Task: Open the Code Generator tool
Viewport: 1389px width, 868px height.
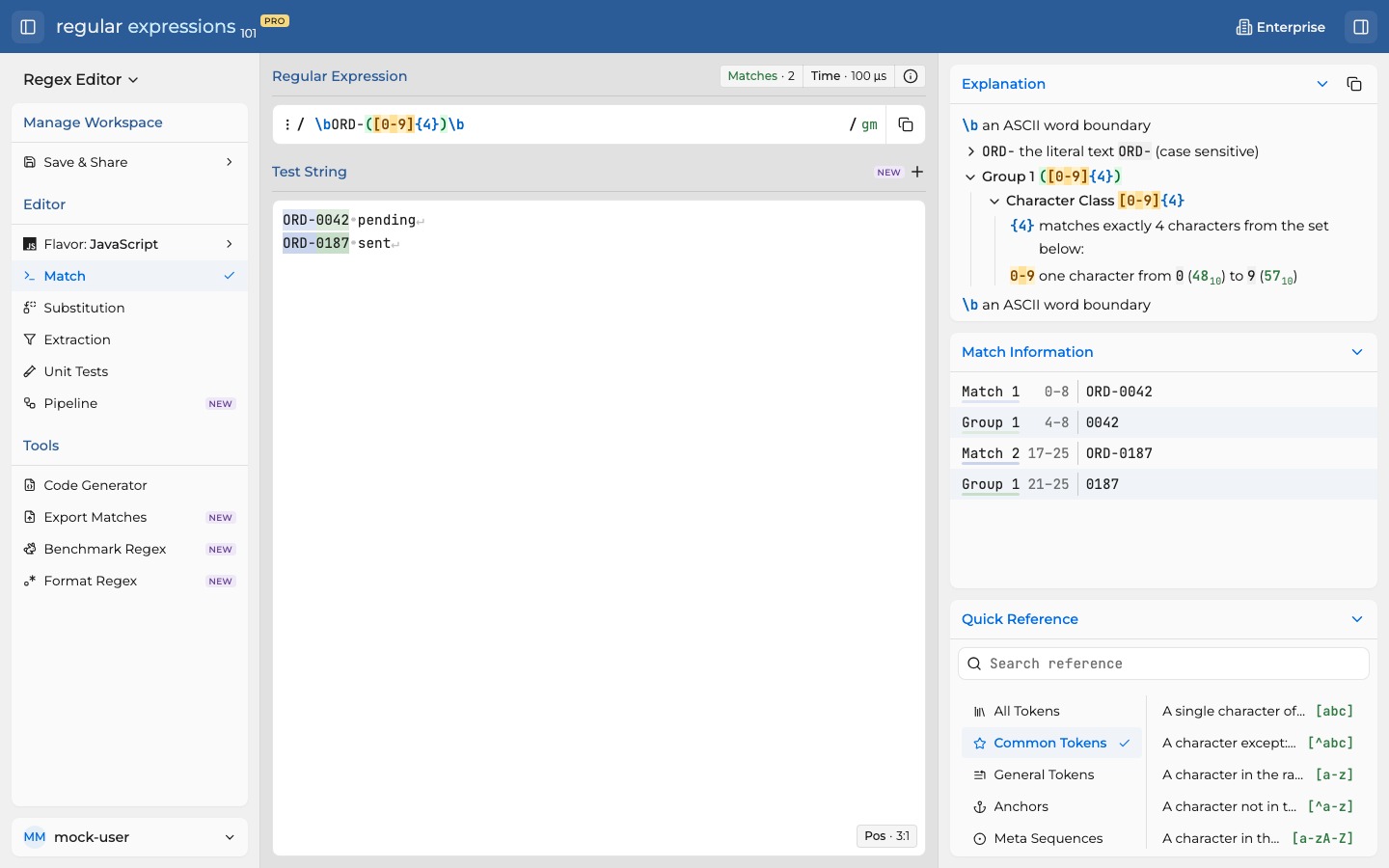Action: point(129,485)
